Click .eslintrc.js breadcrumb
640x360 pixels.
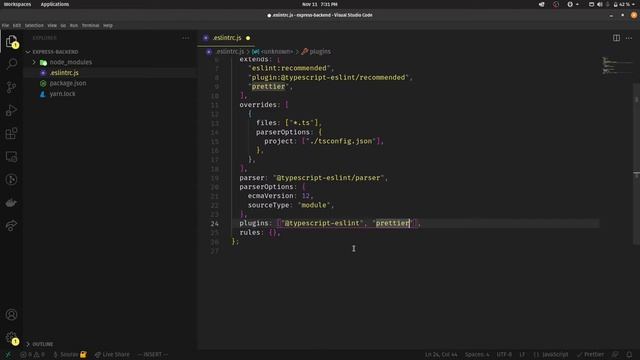click(x=230, y=52)
